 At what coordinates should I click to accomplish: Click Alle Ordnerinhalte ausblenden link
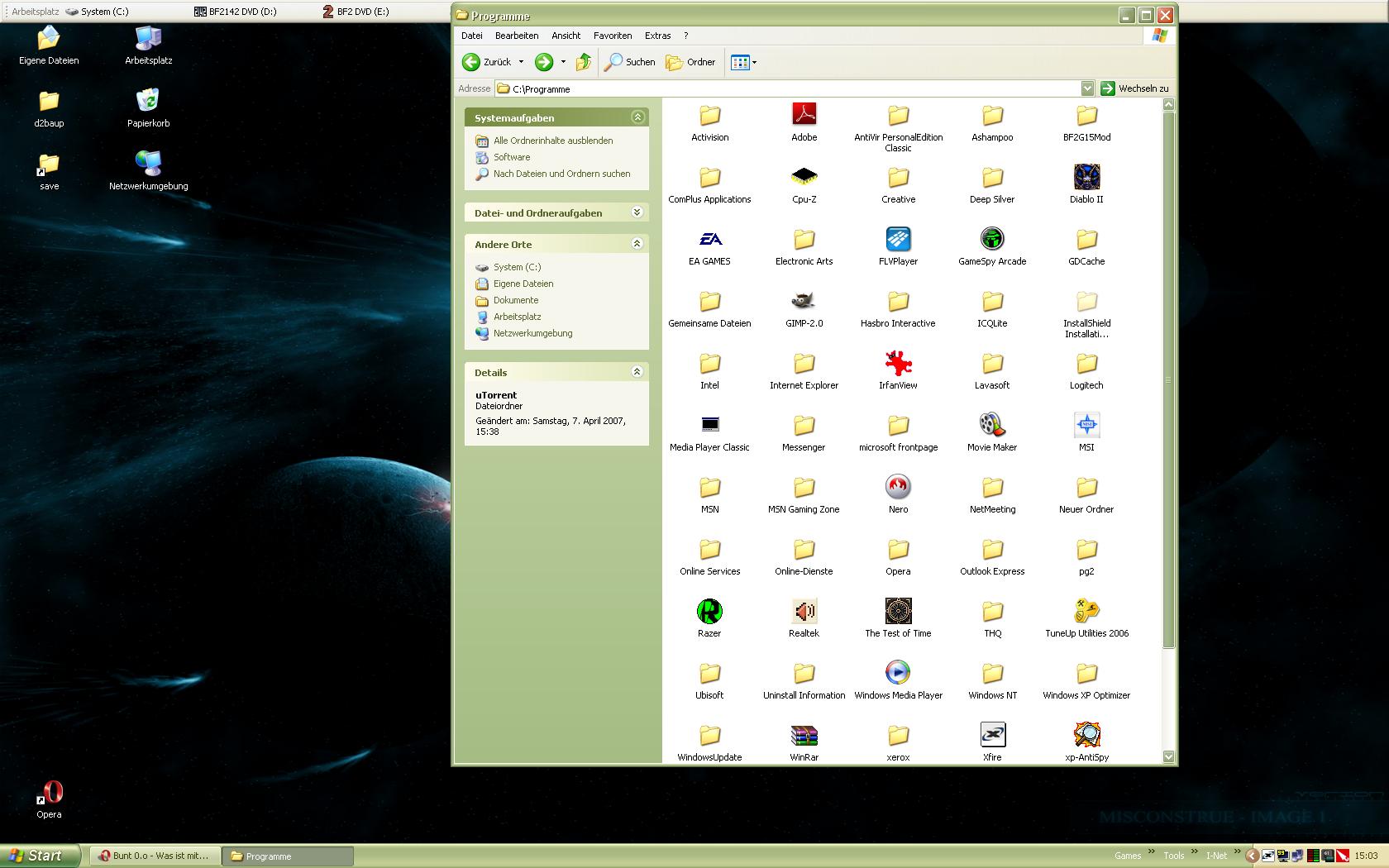[x=553, y=141]
